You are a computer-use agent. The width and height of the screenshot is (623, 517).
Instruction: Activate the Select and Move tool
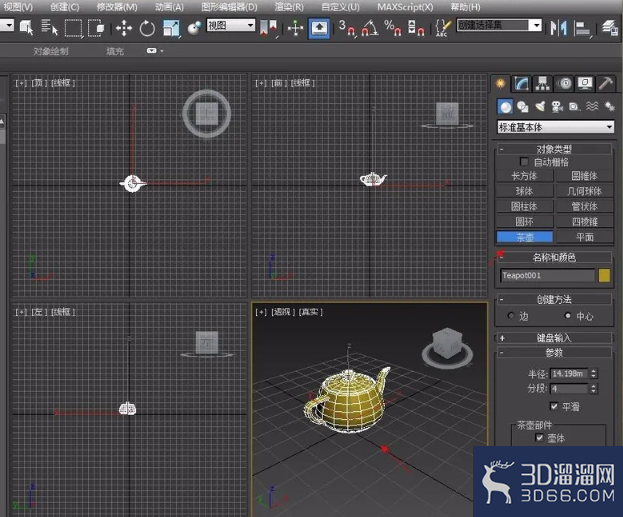click(x=124, y=28)
